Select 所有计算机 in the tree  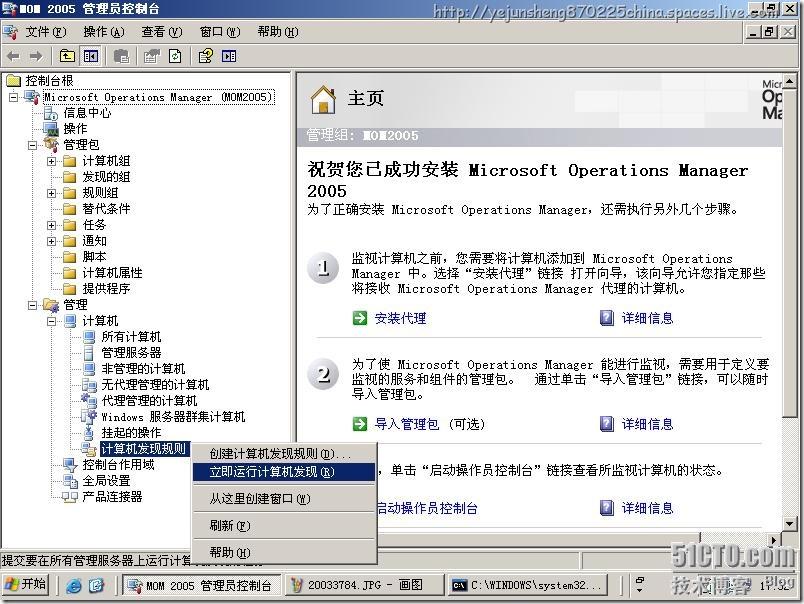pos(131,337)
